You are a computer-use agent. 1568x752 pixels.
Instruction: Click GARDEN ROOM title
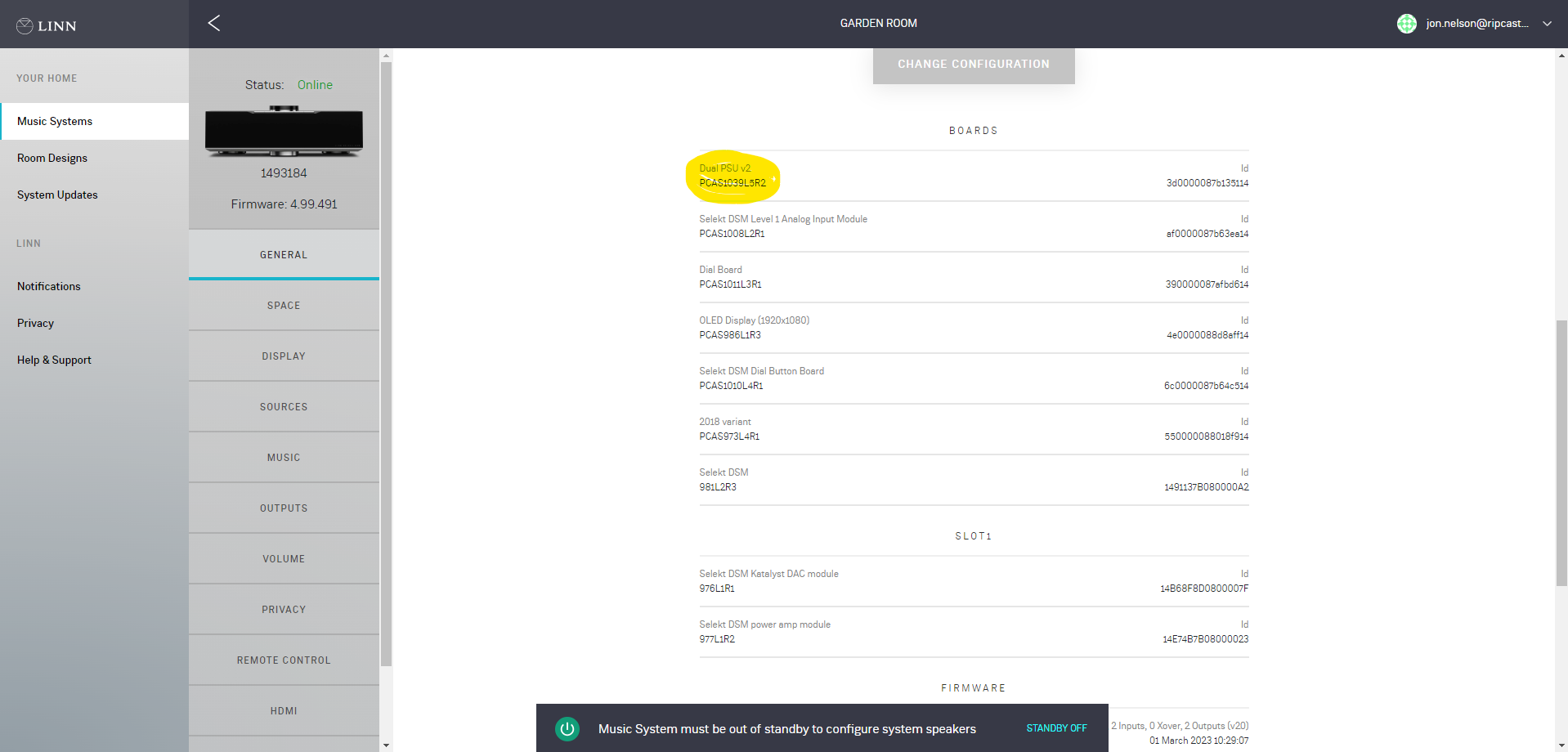point(879,24)
